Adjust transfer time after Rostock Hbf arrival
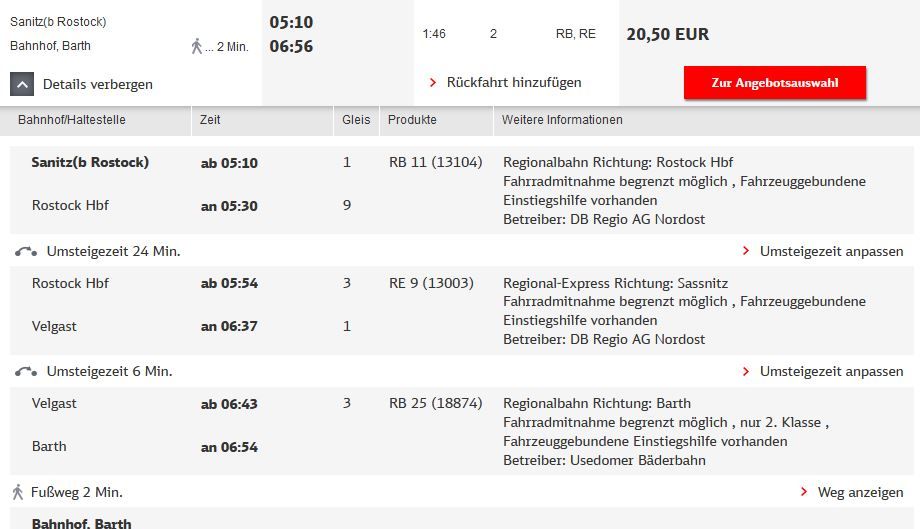920x529 pixels. click(x=823, y=251)
